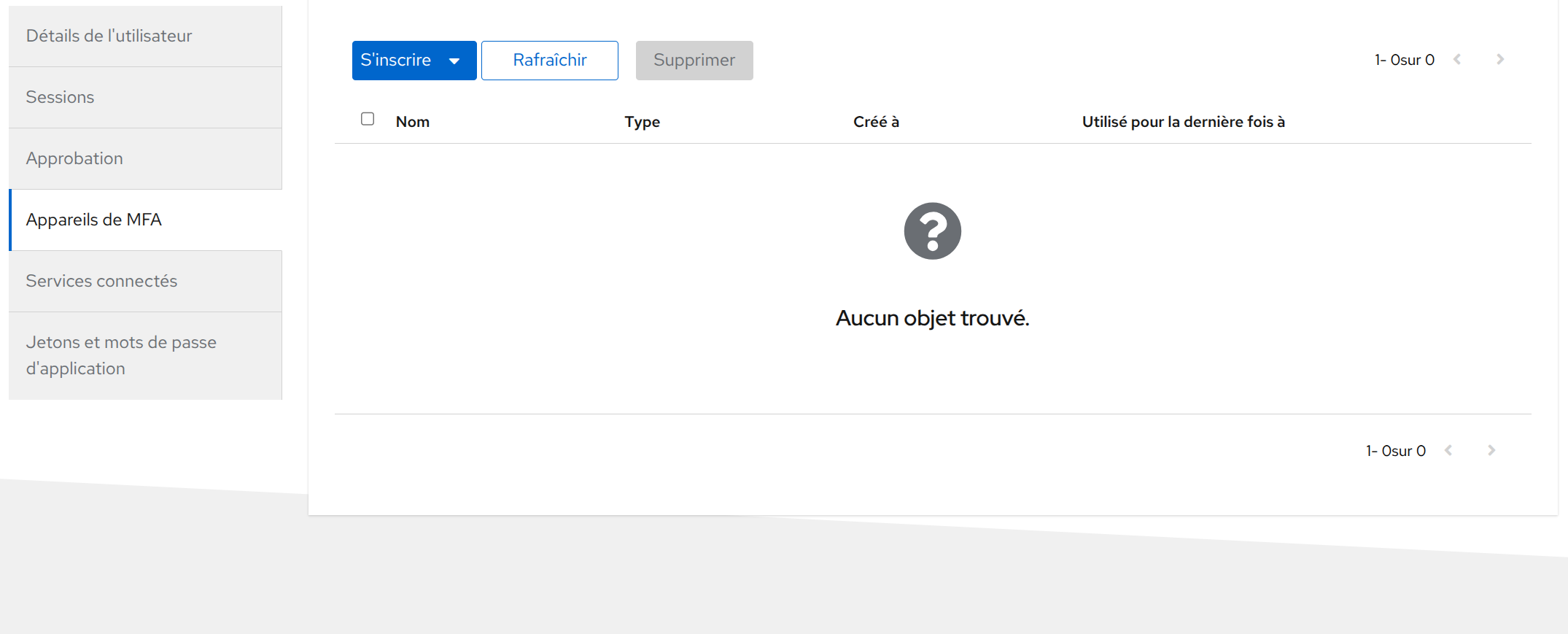Click the Type column header

coord(642,122)
